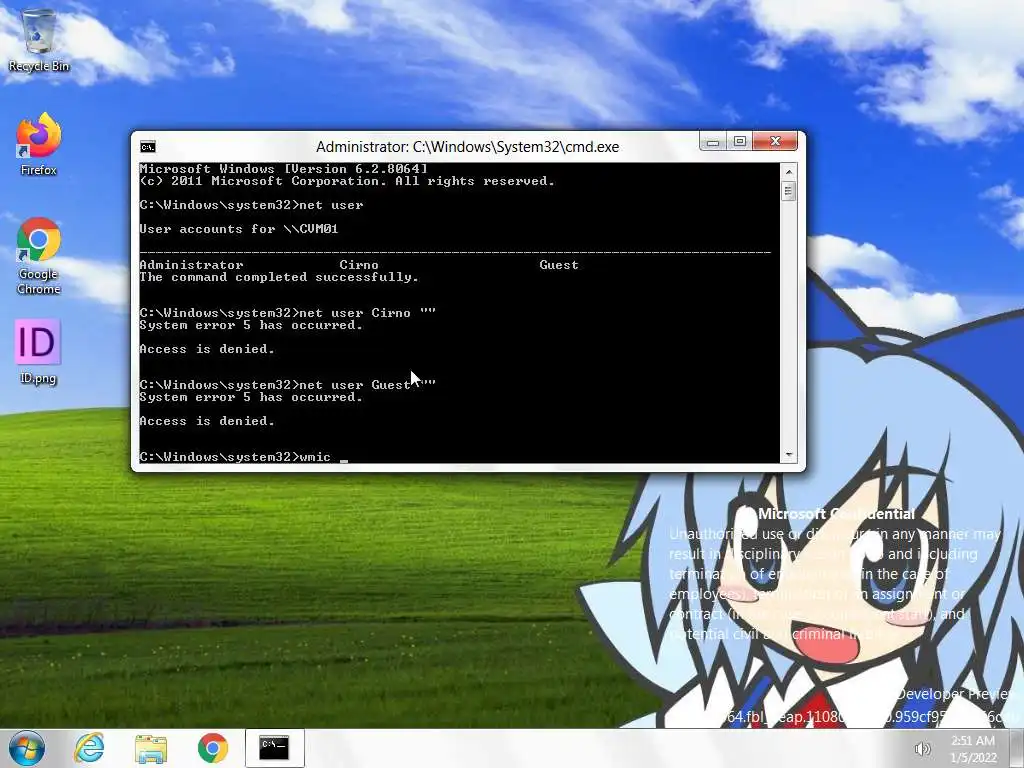1024x768 pixels.
Task: Click the Microsoft Windows version line
Action: click(x=283, y=169)
